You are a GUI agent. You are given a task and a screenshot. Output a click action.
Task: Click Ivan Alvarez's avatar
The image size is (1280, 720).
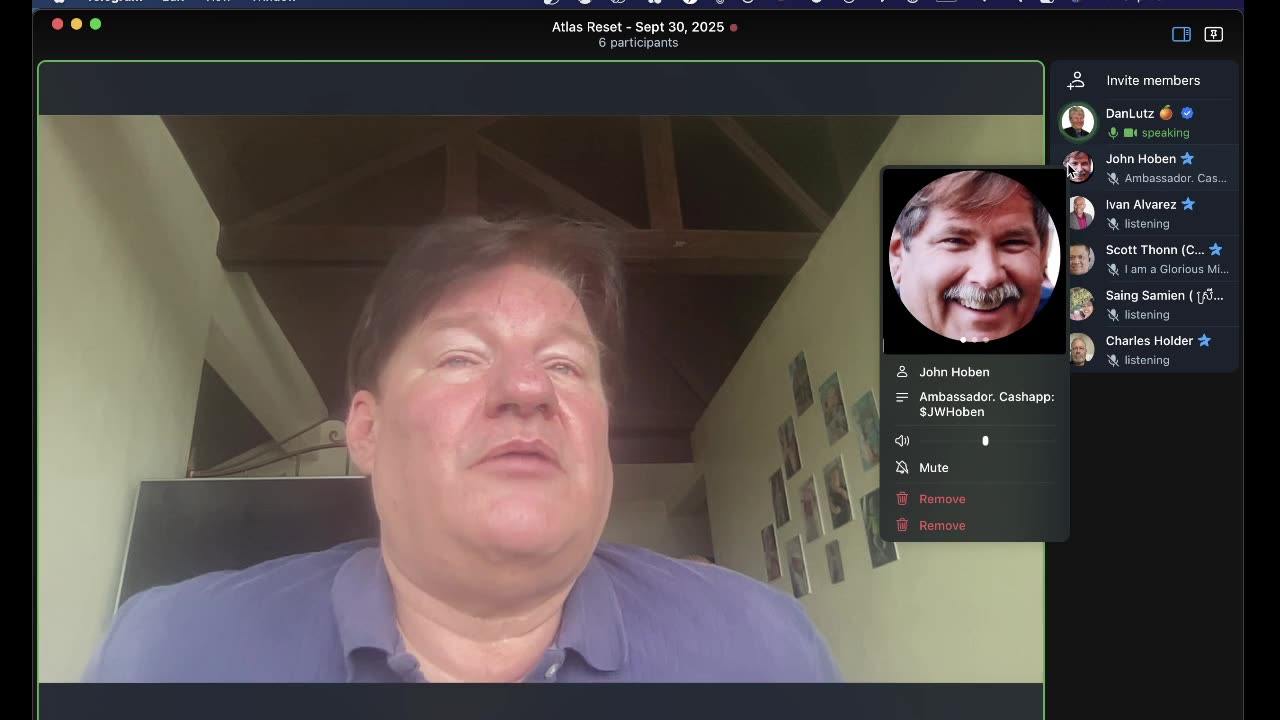1080,213
